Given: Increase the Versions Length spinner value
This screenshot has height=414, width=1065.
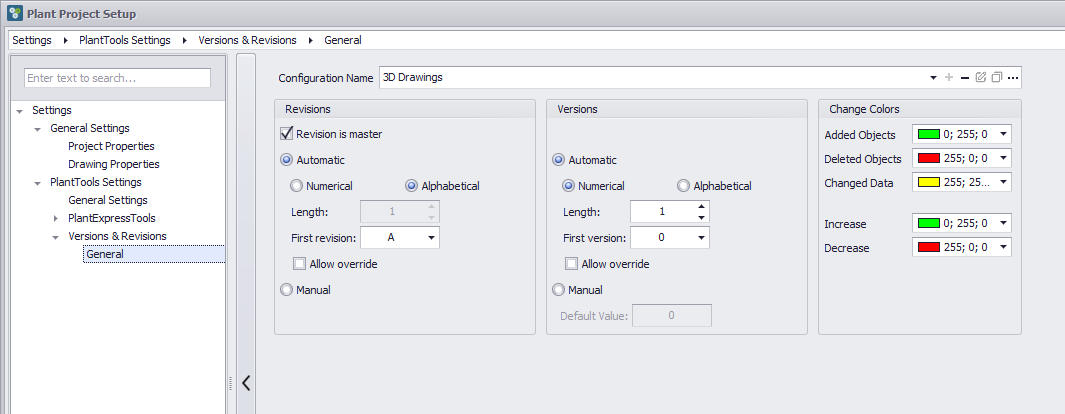Looking at the screenshot, I should [x=701, y=206].
